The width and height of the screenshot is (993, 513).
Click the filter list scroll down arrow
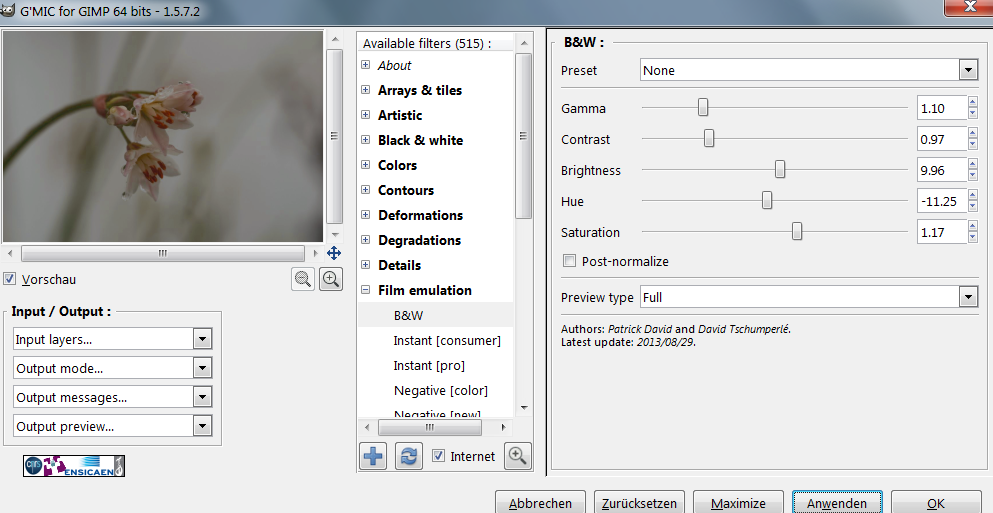coord(523,408)
